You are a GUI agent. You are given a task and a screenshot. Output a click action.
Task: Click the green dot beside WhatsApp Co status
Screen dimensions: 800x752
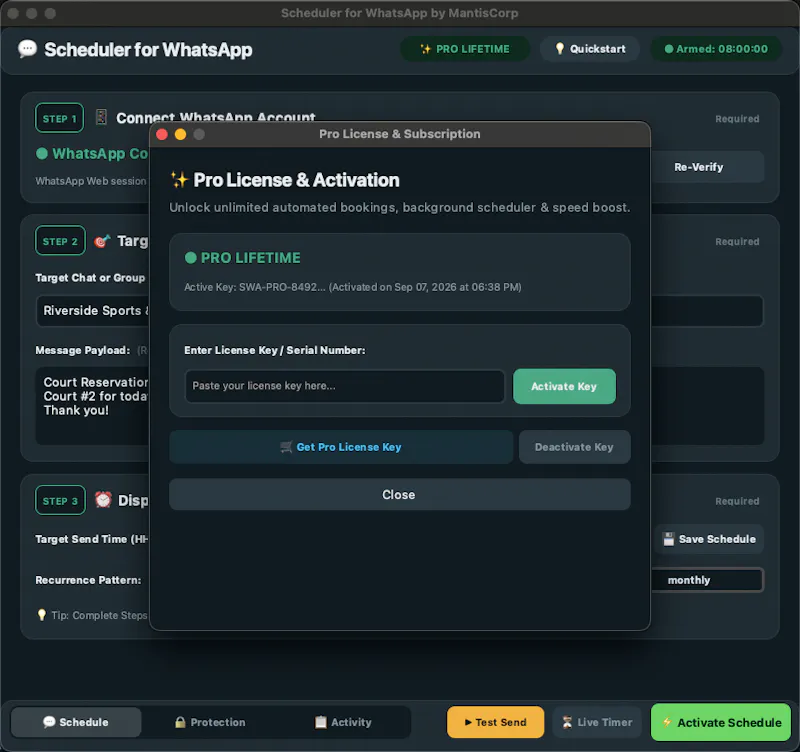(42, 154)
